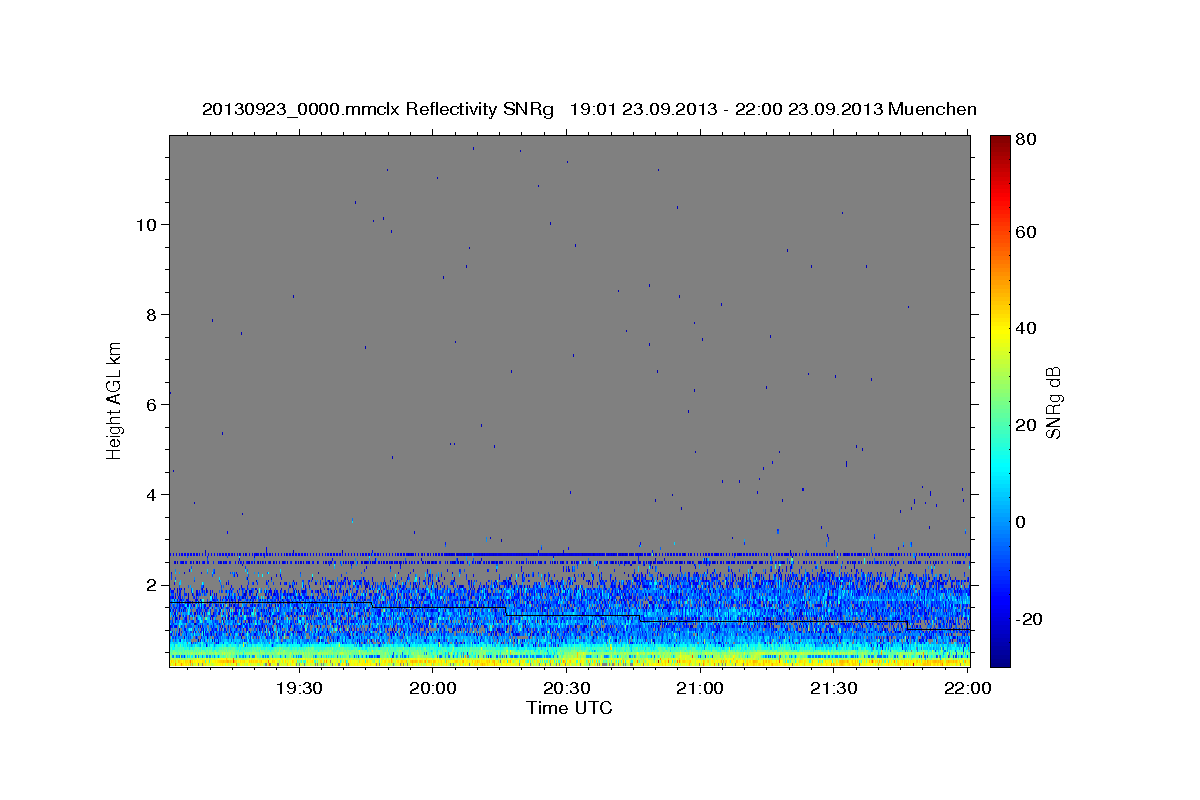Click the green middle of the colorbar

point(1000,400)
